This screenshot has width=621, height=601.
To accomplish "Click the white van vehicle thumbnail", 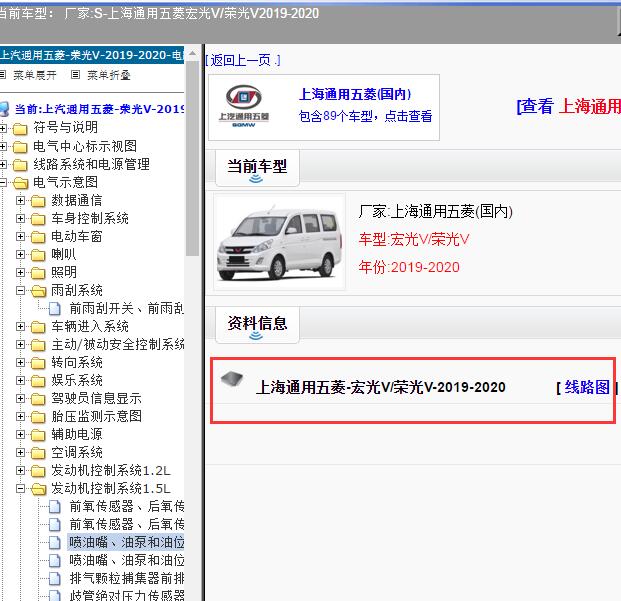I will point(280,242).
